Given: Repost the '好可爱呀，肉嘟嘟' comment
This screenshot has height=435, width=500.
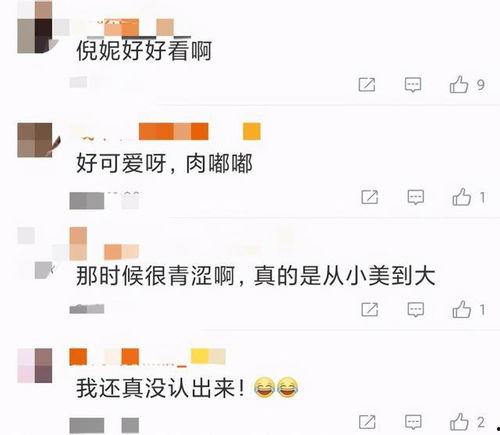Looking at the screenshot, I should [370, 197].
